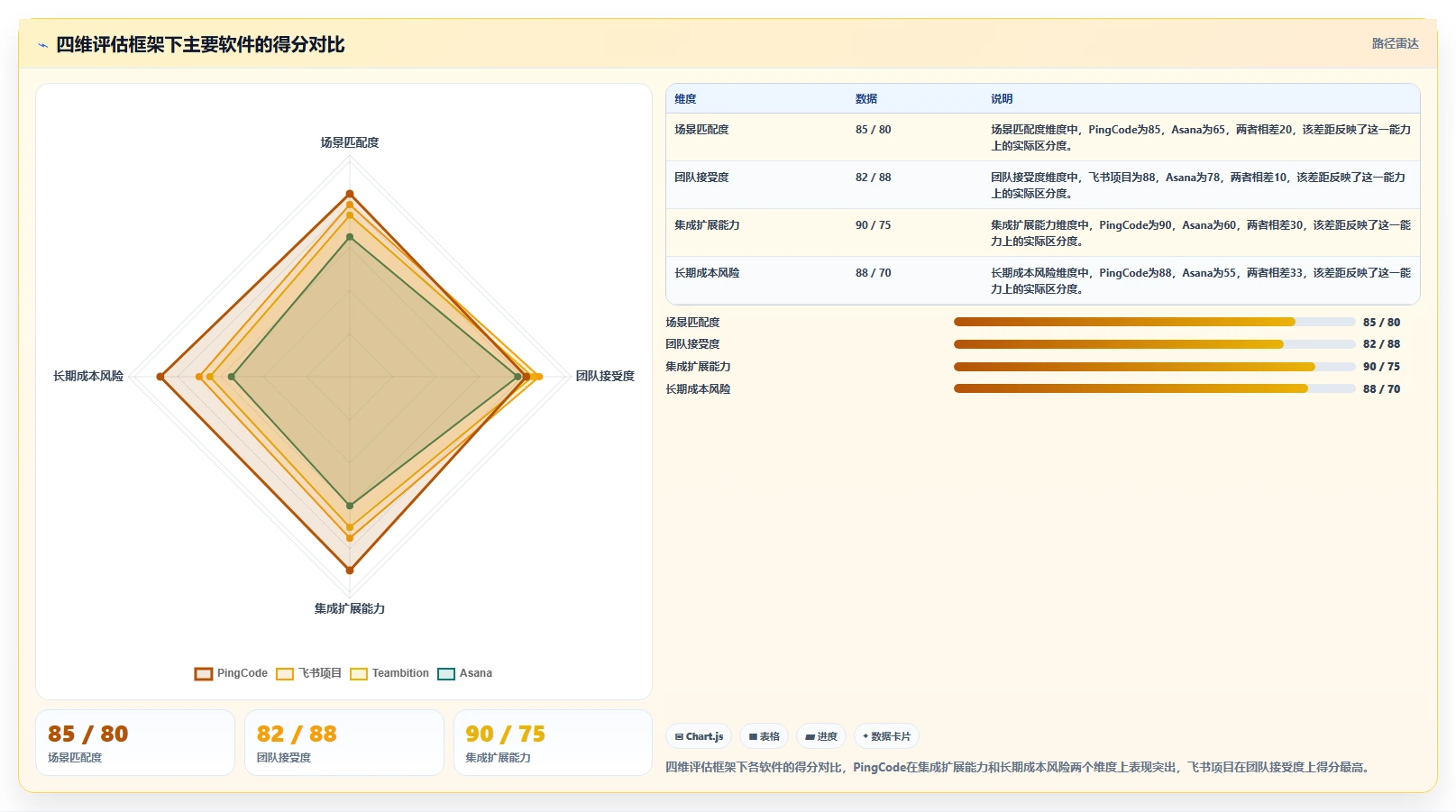Click Asana's bottom data point on radar
Image resolution: width=1456 pixels, height=812 pixels.
pos(350,506)
